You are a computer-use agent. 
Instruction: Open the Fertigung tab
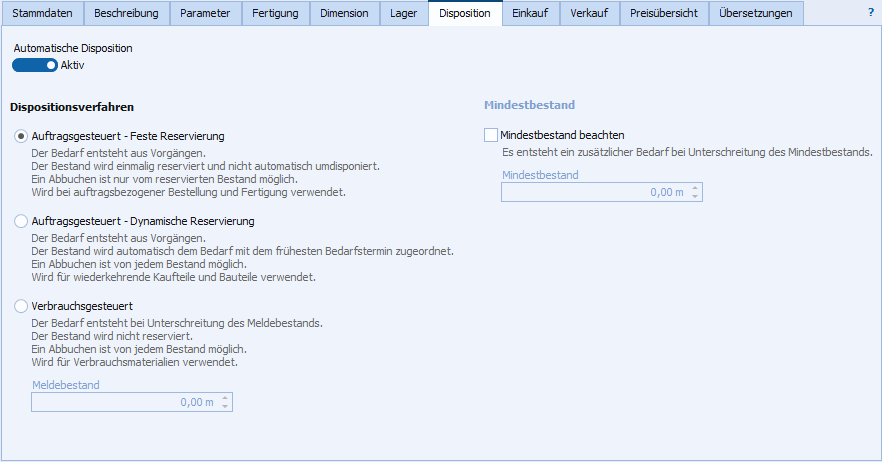click(x=275, y=13)
